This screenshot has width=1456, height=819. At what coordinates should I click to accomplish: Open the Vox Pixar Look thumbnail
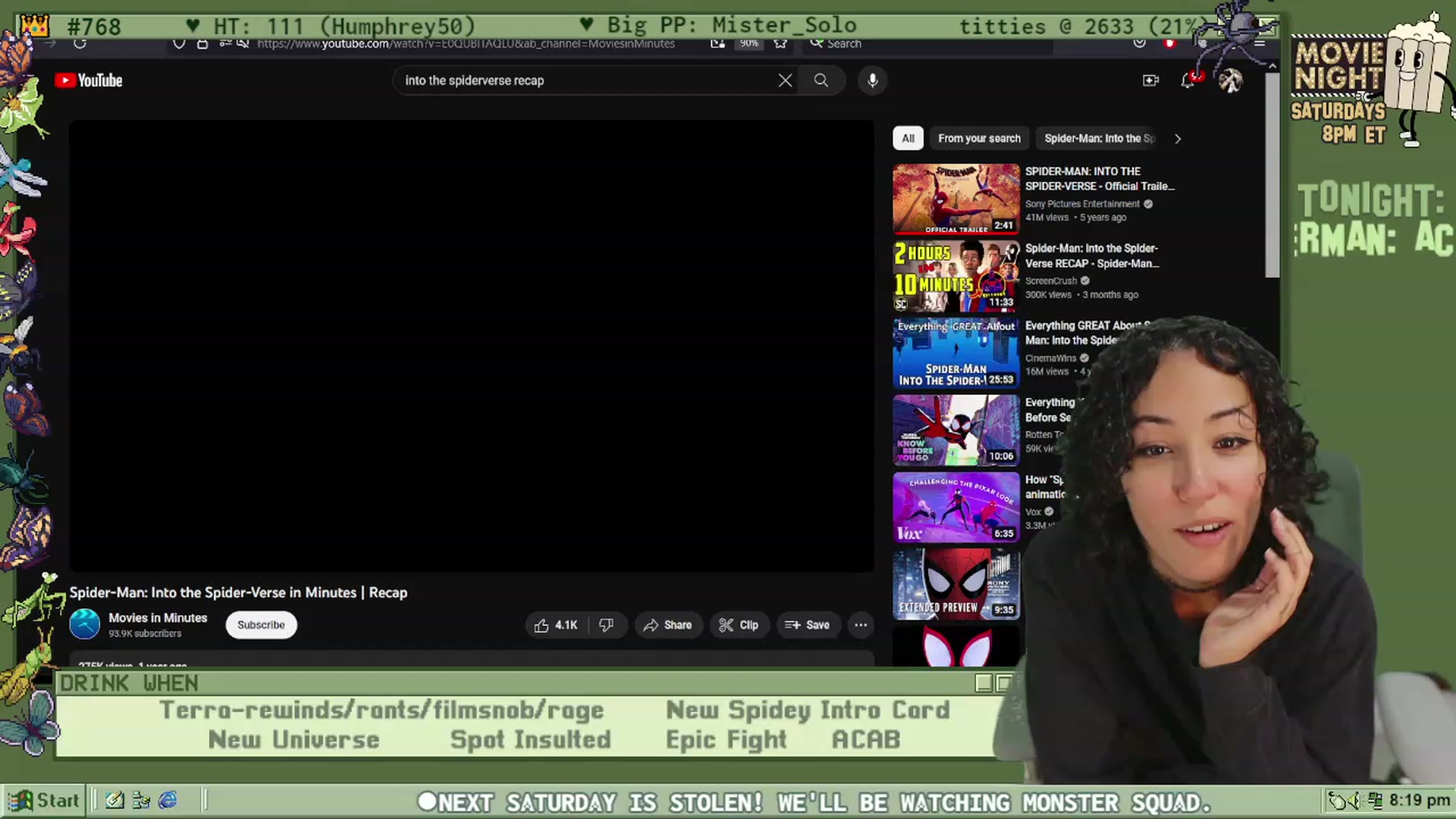point(956,507)
